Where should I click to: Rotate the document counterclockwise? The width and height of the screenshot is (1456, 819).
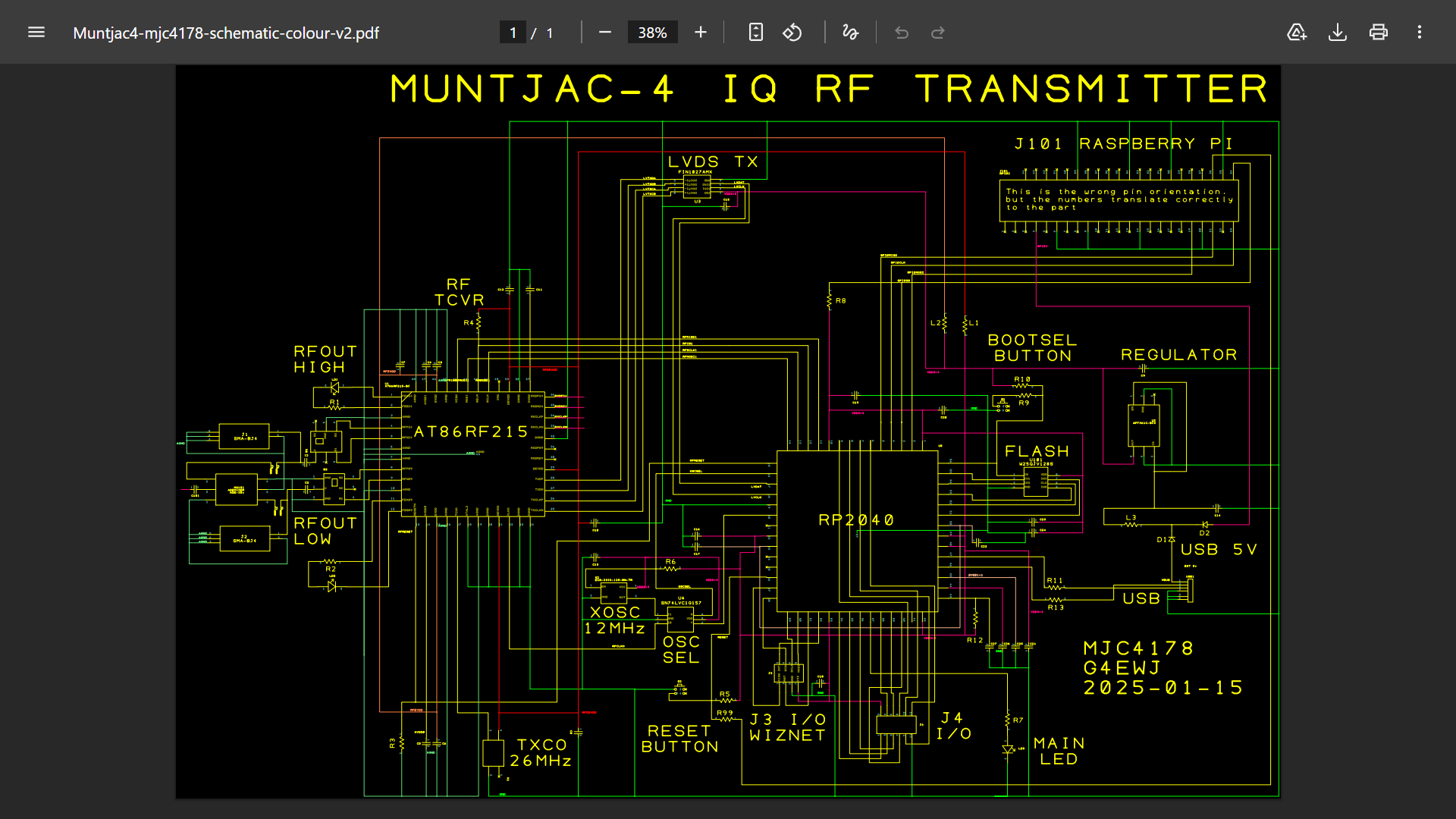(x=792, y=33)
